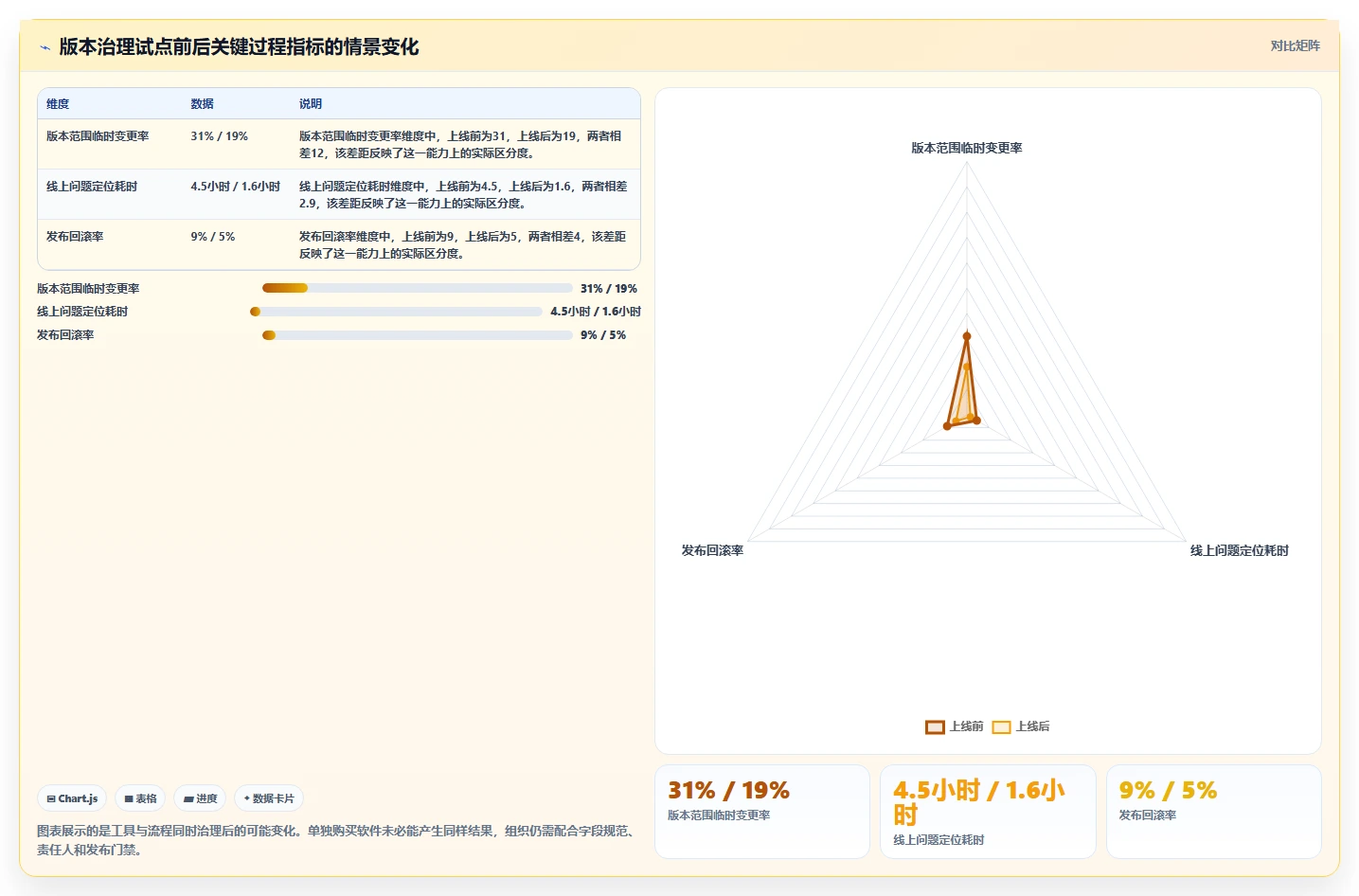Click the 对比矩阵 label in header
This screenshot has height=896, width=1359.
(x=1295, y=45)
